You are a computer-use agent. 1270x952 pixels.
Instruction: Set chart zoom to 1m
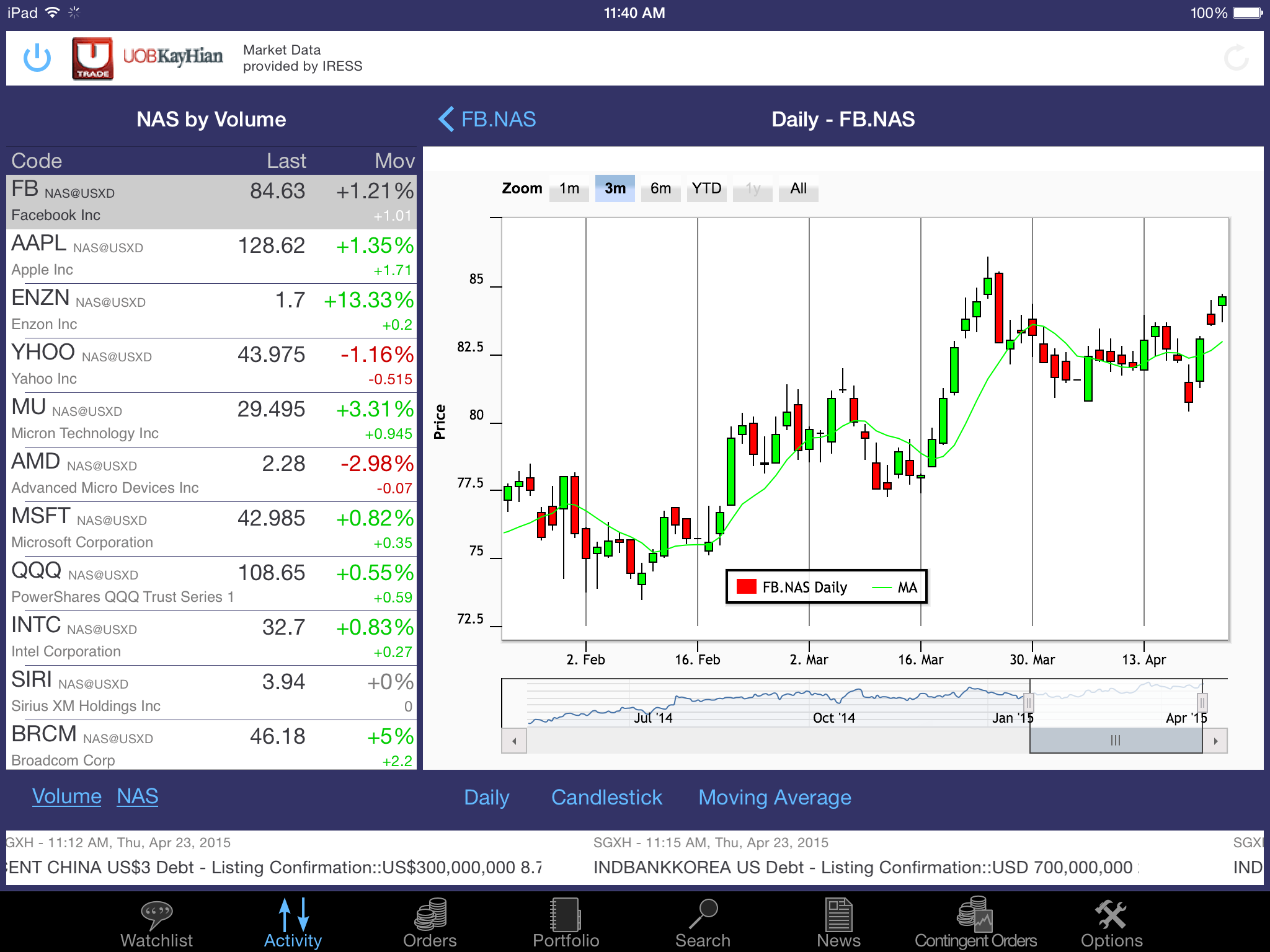(x=569, y=188)
